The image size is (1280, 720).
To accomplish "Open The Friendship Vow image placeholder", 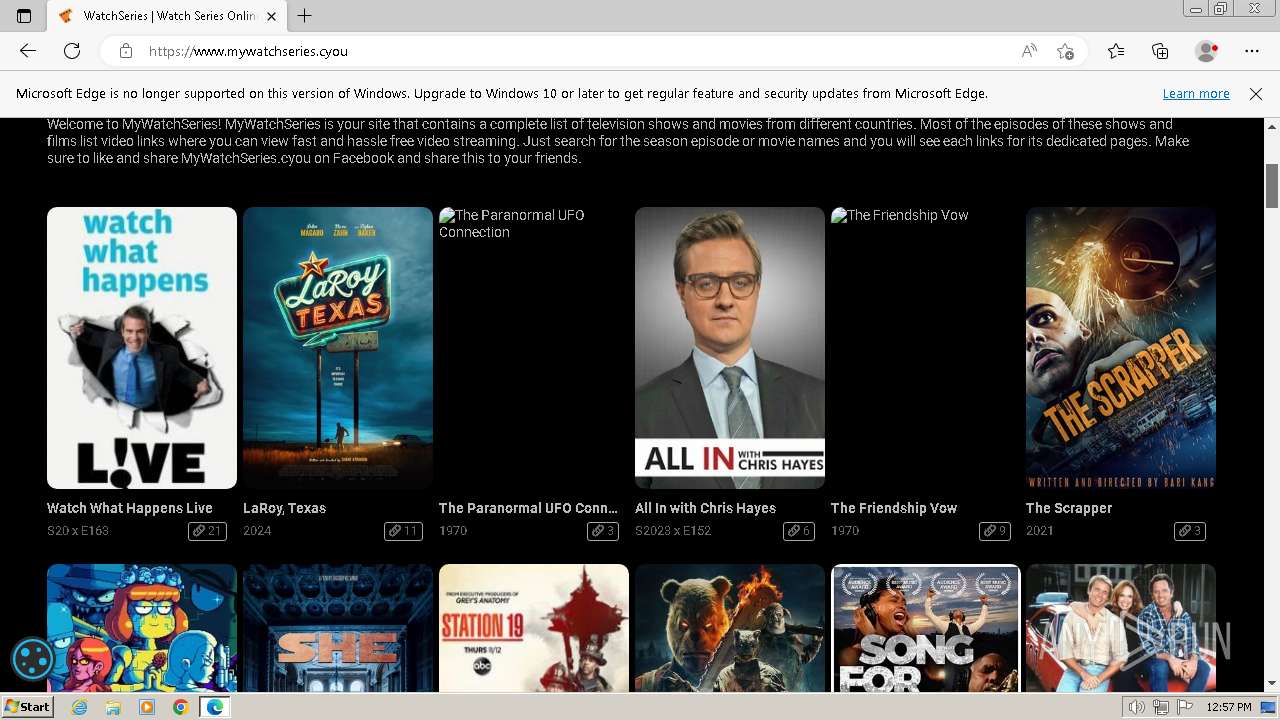I will coord(926,348).
